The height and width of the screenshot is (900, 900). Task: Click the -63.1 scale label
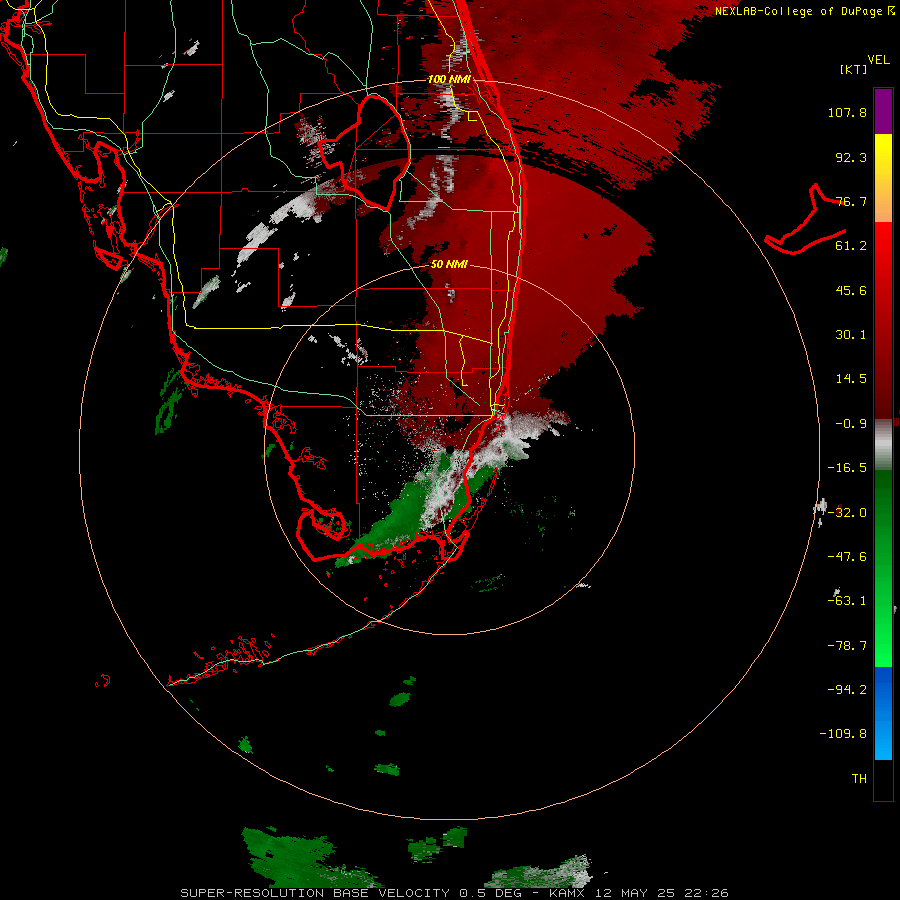(x=847, y=601)
